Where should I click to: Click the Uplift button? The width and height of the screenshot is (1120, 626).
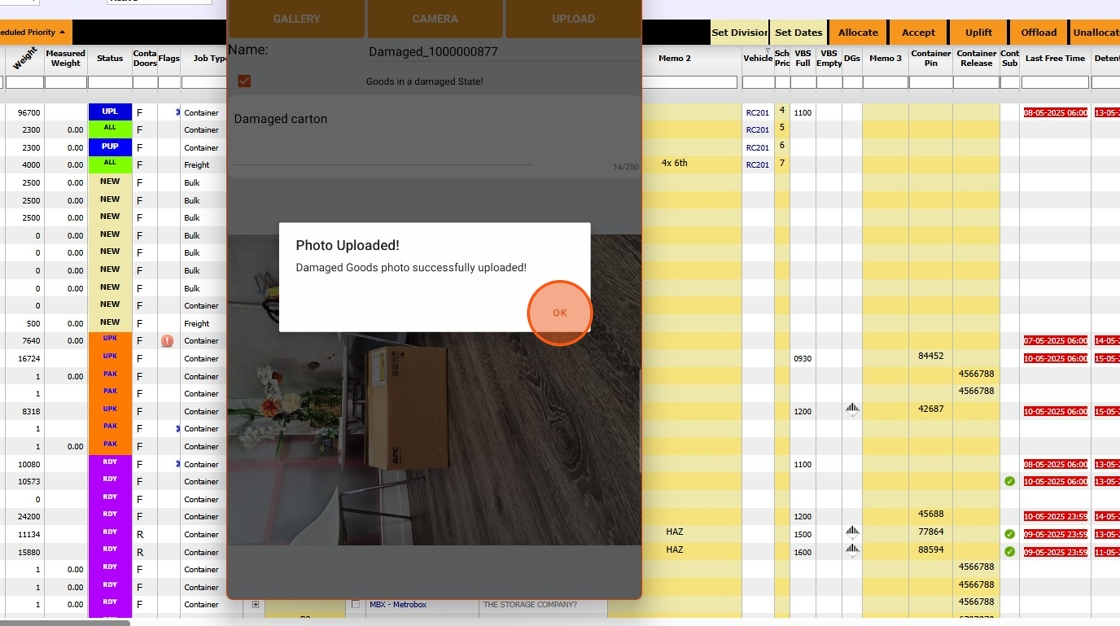pyautogui.click(x=978, y=32)
